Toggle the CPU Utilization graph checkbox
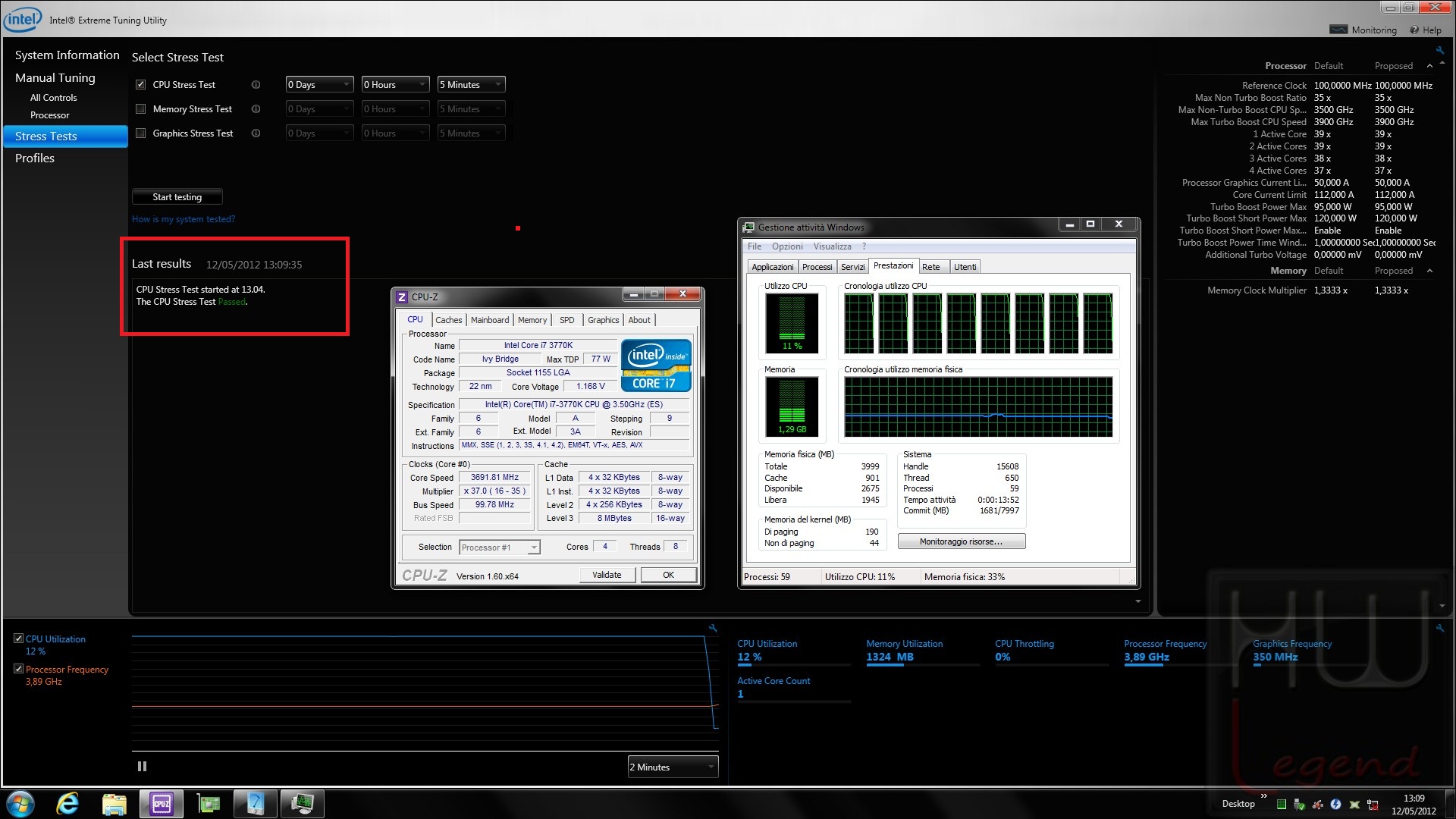The width and height of the screenshot is (1456, 819). point(18,639)
